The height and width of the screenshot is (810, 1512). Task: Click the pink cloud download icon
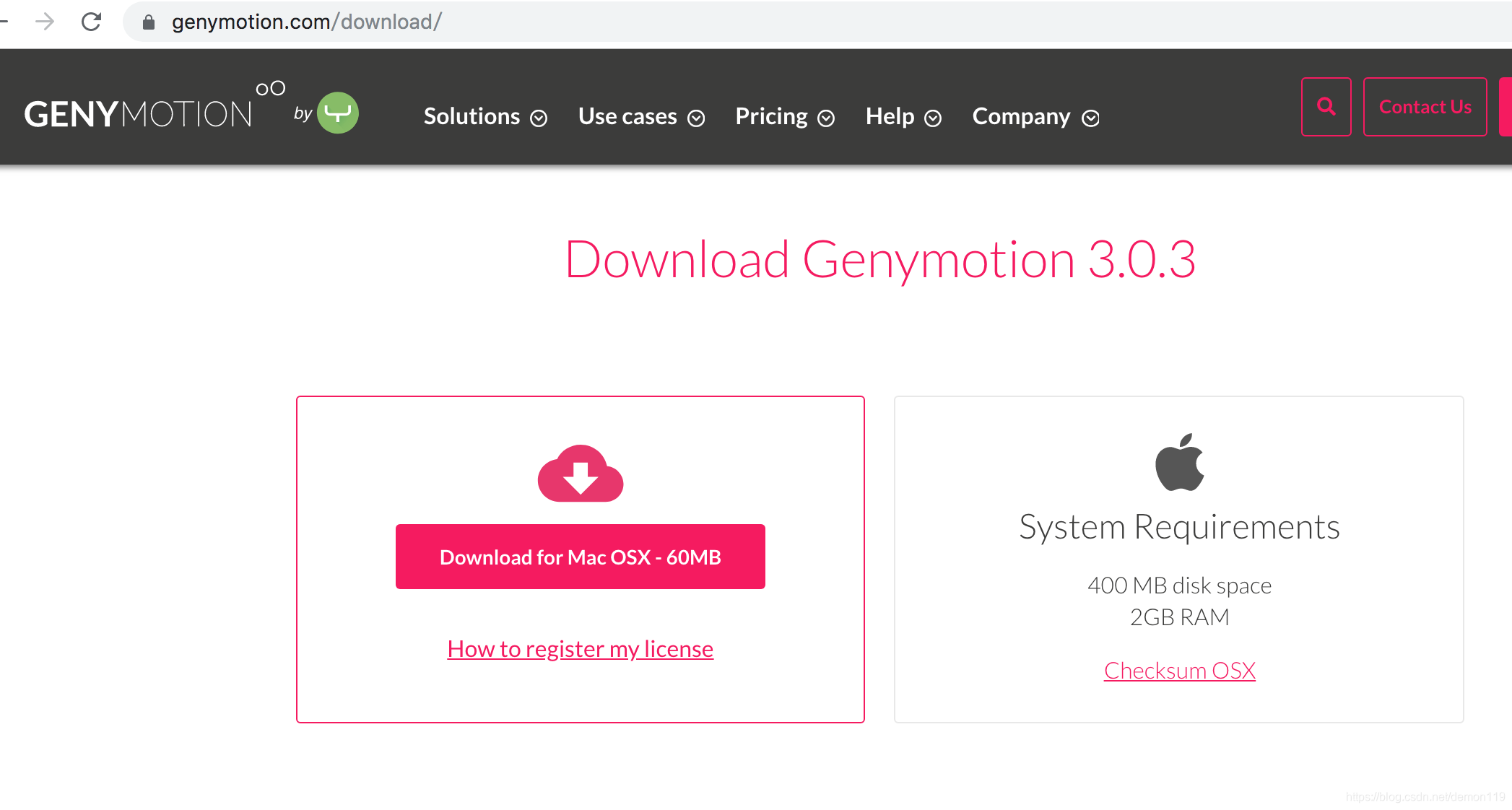pyautogui.click(x=581, y=474)
